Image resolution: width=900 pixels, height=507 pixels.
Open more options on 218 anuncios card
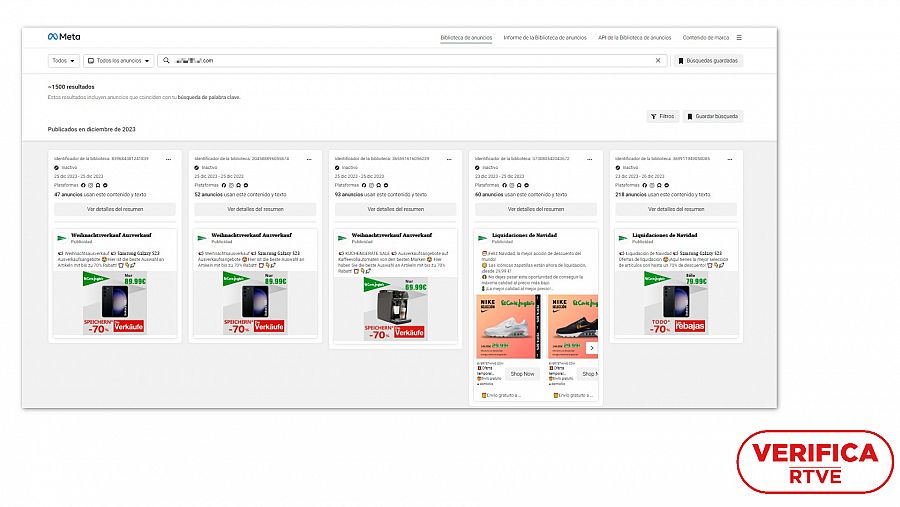(x=730, y=159)
